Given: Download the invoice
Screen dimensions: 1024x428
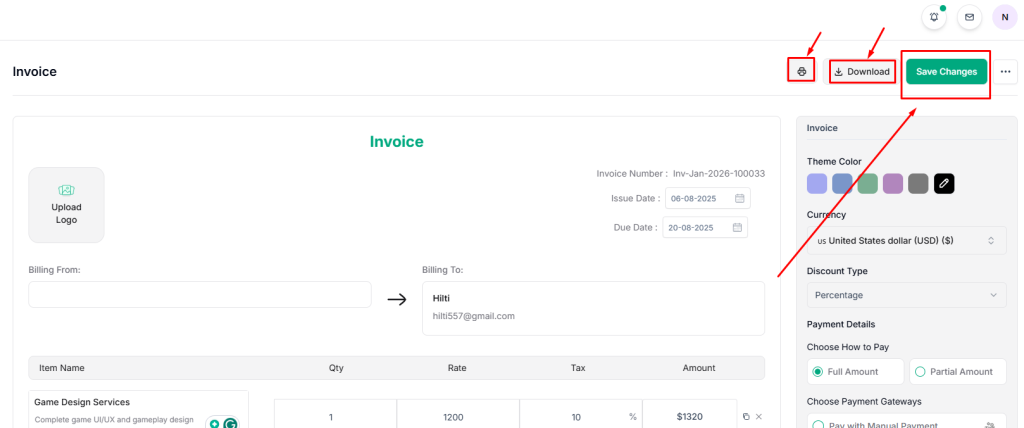Looking at the screenshot, I should (862, 72).
